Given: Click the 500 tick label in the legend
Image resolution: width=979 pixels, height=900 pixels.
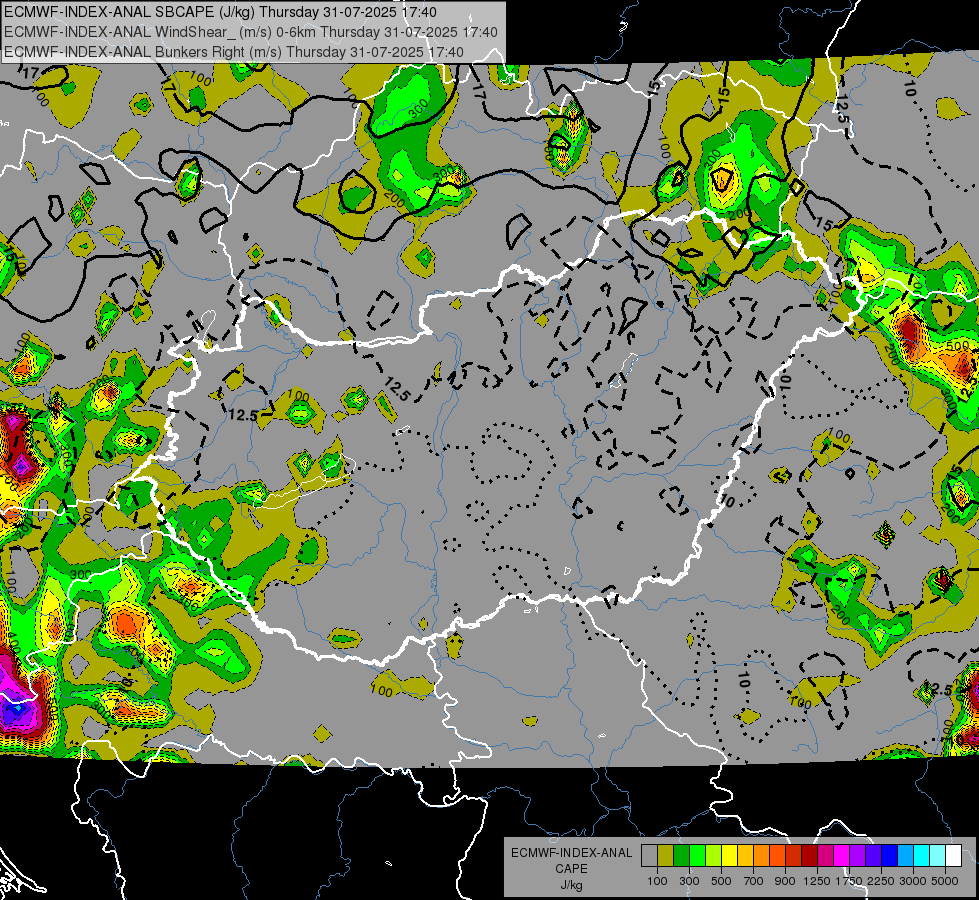Looking at the screenshot, I should [x=721, y=881].
